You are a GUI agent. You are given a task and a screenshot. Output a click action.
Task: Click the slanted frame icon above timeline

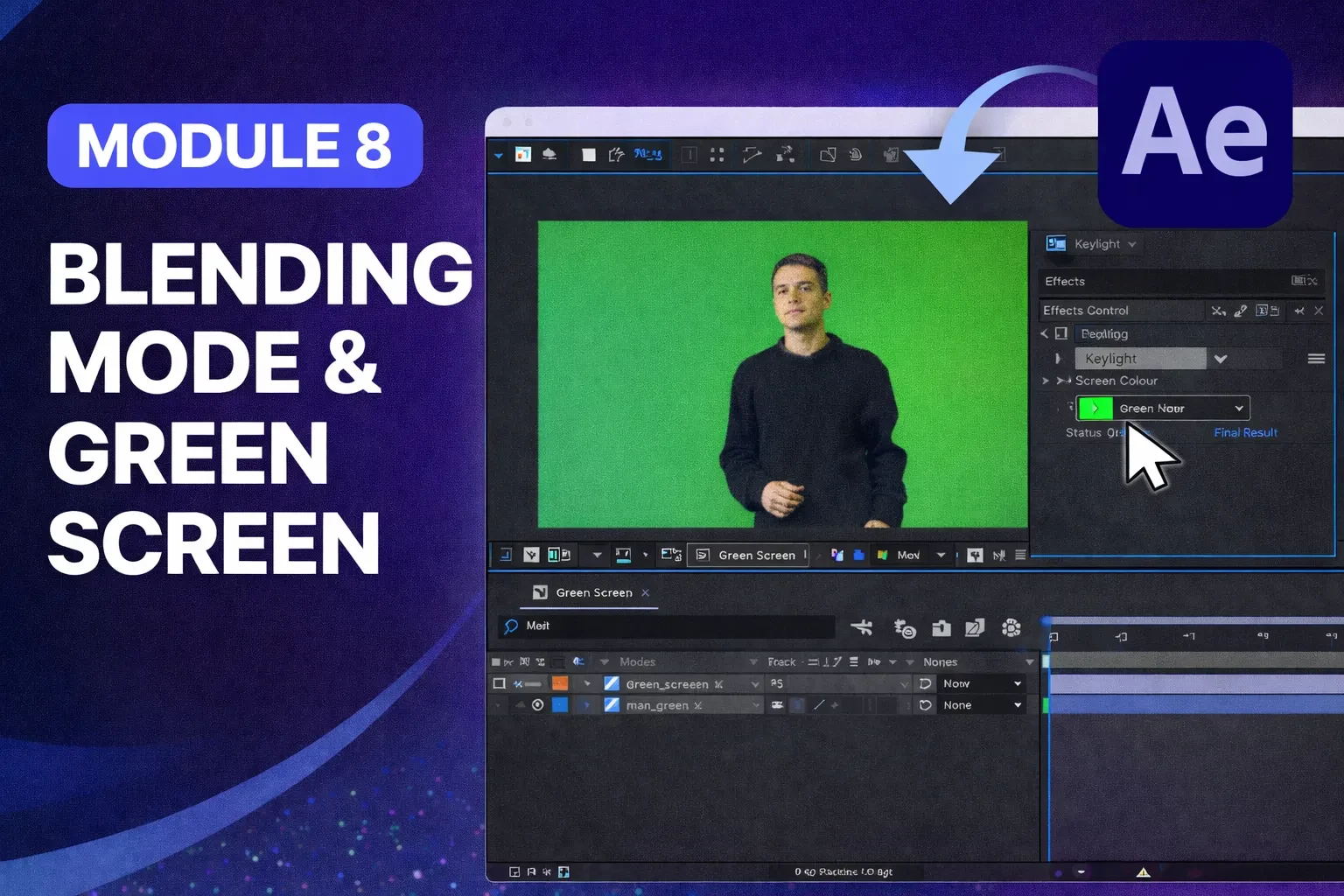[x=975, y=627]
